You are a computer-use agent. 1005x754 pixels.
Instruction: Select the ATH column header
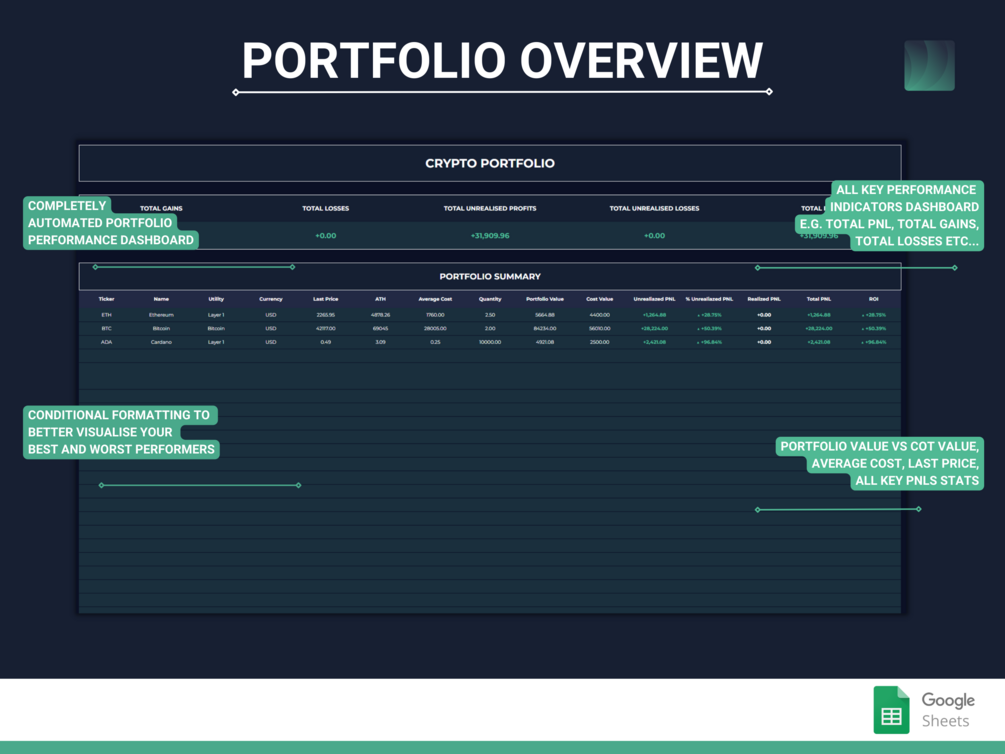click(x=380, y=299)
